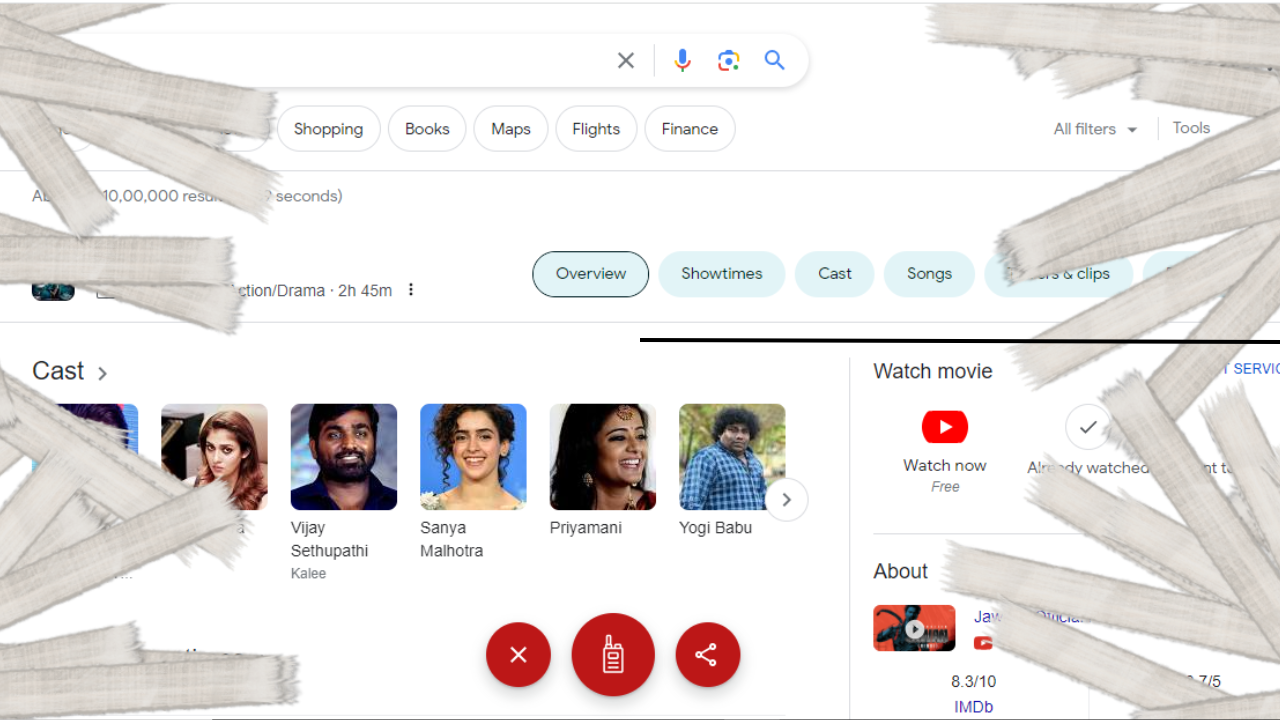Click the YouTube Watch now icon
The width and height of the screenshot is (1280, 720).
(x=944, y=427)
